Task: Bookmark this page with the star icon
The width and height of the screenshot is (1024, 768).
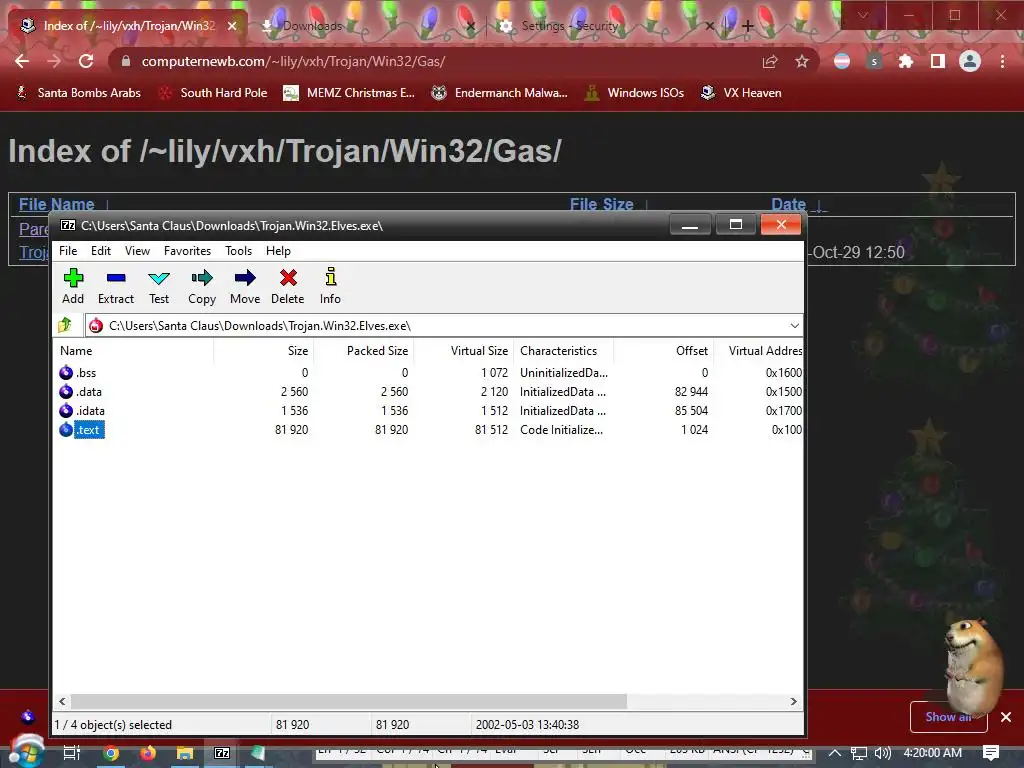Action: click(802, 61)
